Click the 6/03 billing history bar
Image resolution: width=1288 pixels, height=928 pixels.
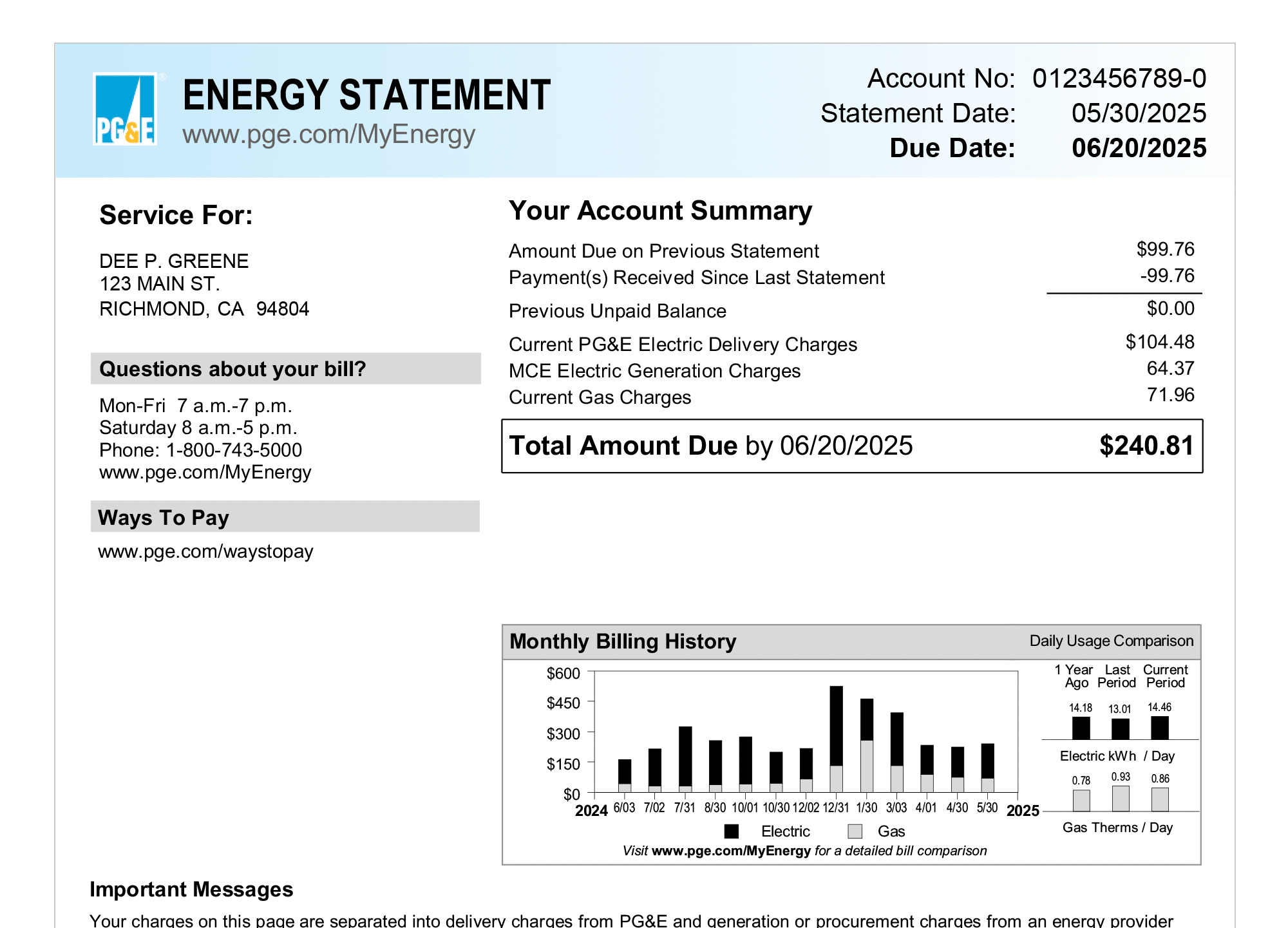tap(624, 776)
